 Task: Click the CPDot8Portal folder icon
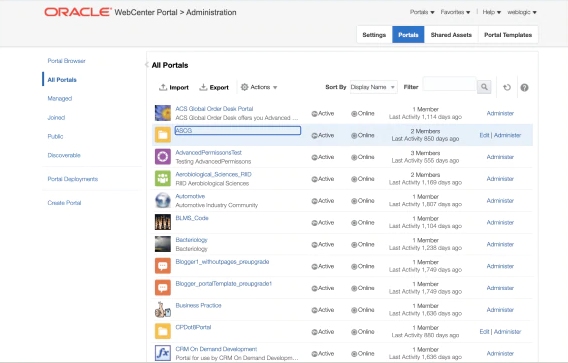tap(163, 331)
